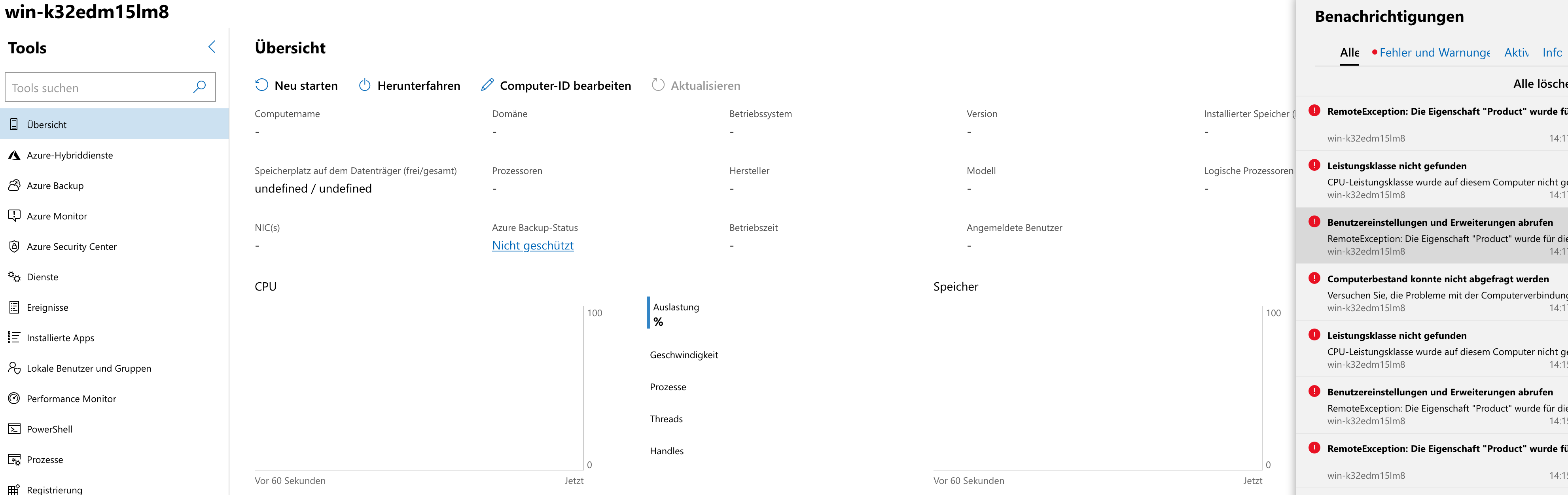Click the Tools suchen input field
1568x495 pixels.
[x=110, y=87]
